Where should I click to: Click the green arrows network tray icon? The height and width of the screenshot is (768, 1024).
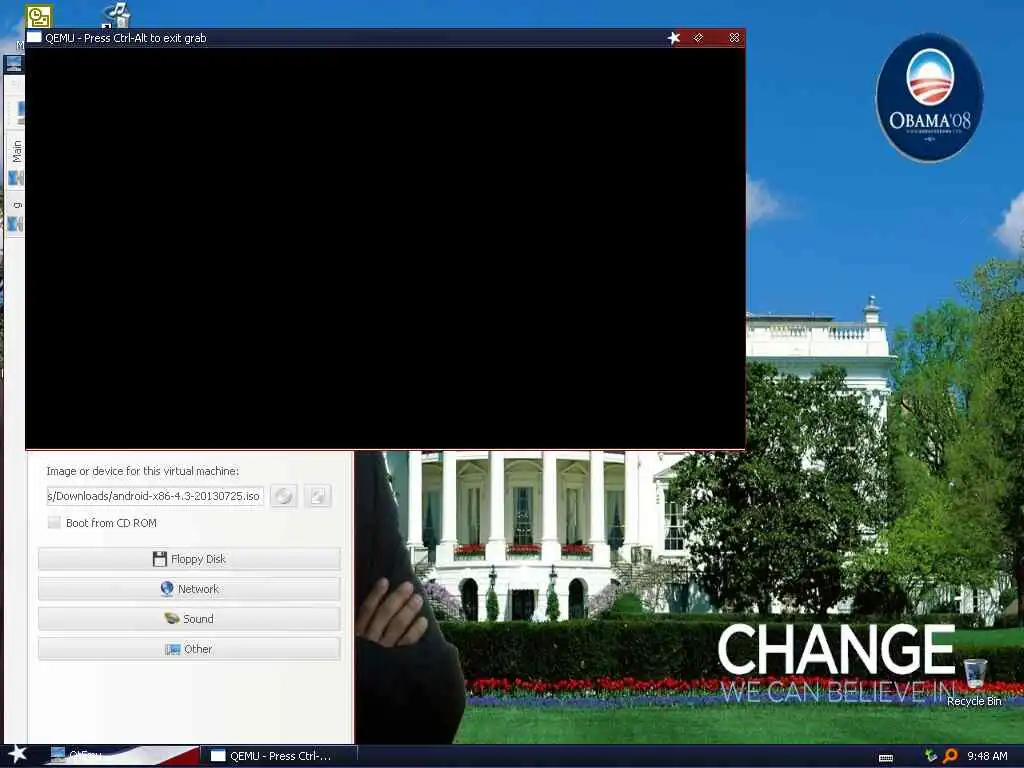931,756
